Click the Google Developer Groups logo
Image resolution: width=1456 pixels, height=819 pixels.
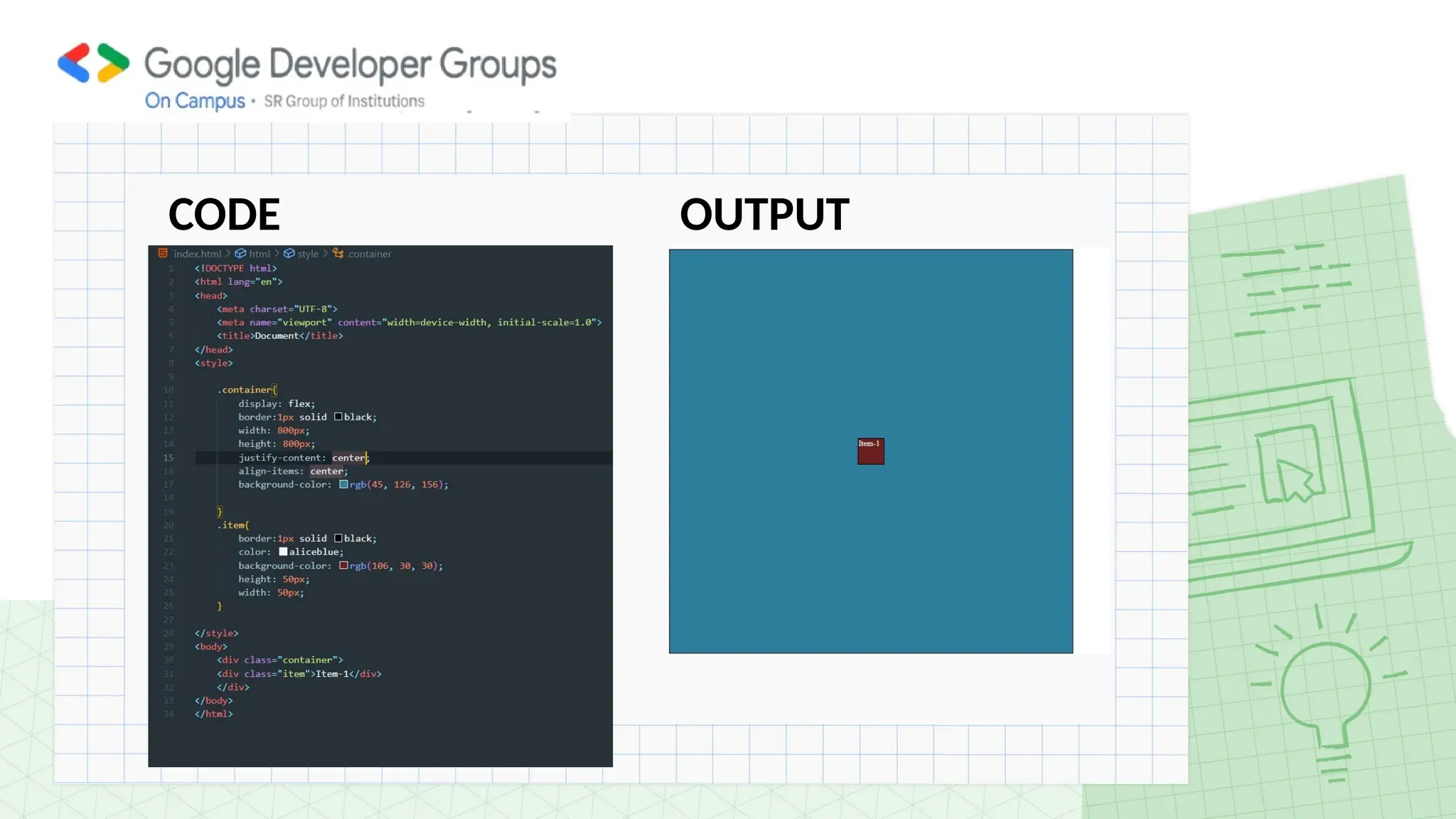[94, 63]
